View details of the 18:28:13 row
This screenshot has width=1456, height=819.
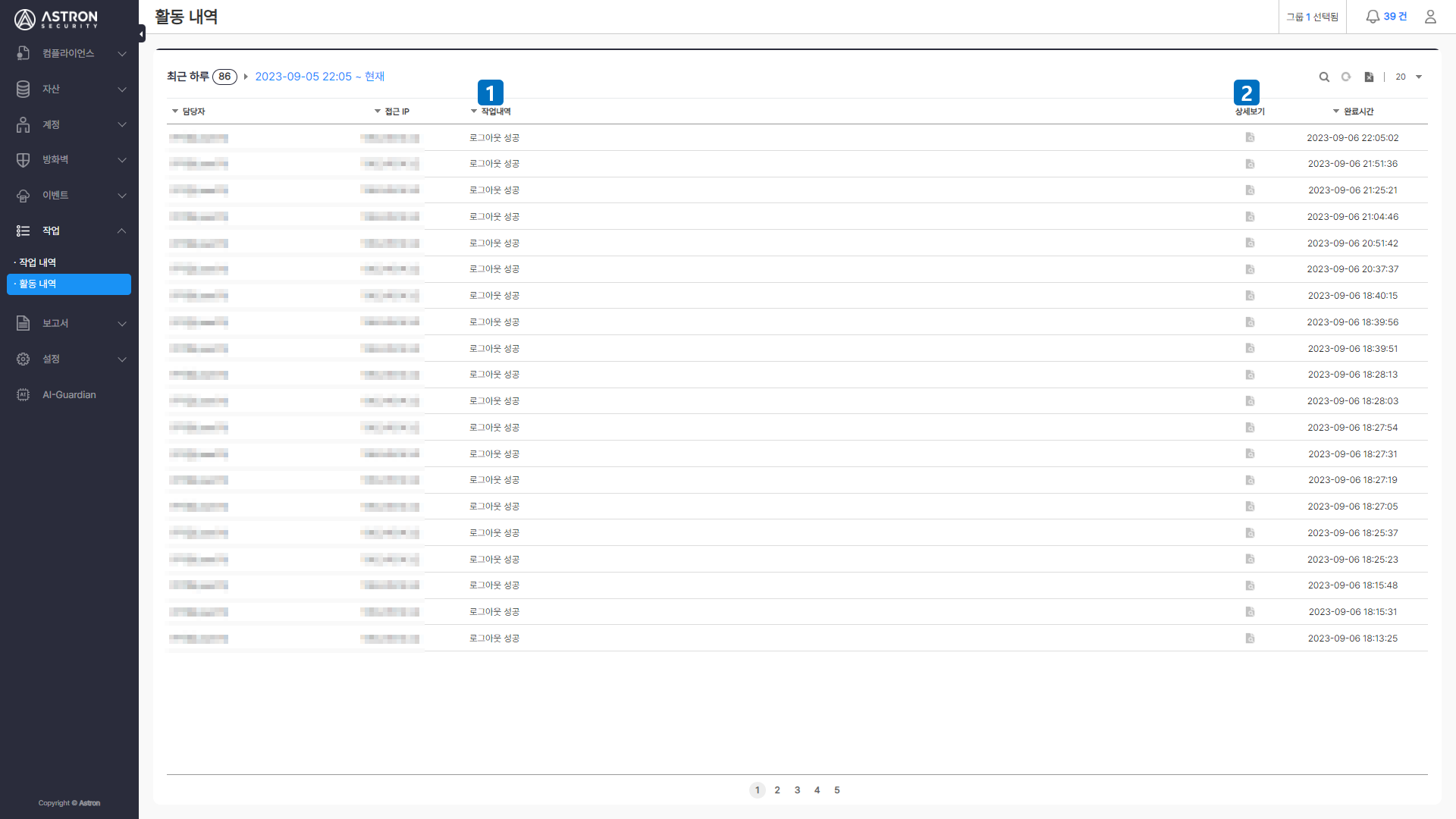pyautogui.click(x=1250, y=375)
